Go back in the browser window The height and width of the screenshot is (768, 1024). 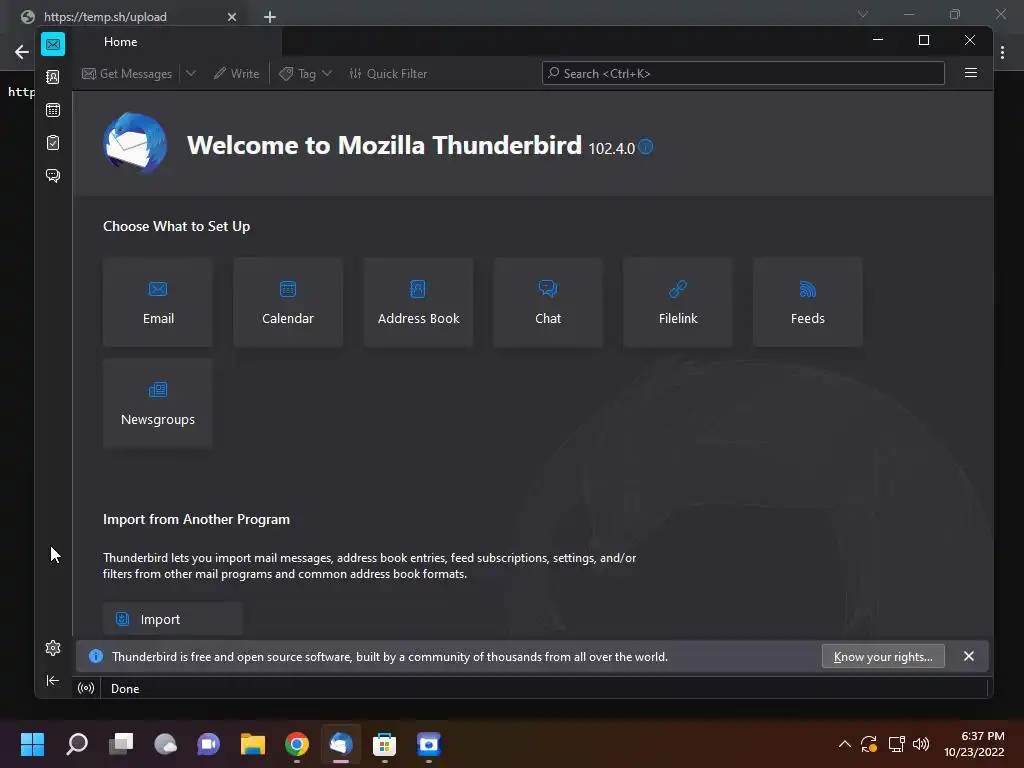[x=22, y=52]
